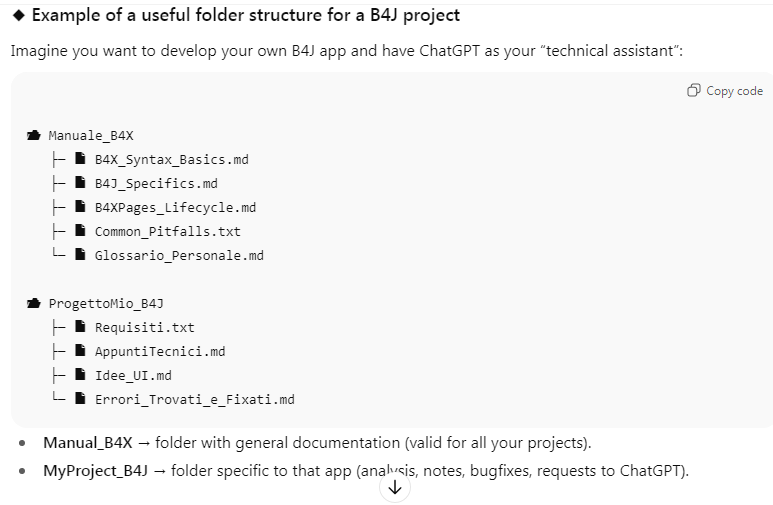Viewport: 773px width, 505px height.
Task: Click the file icon beside Idee_UI.md
Action: [x=80, y=376]
